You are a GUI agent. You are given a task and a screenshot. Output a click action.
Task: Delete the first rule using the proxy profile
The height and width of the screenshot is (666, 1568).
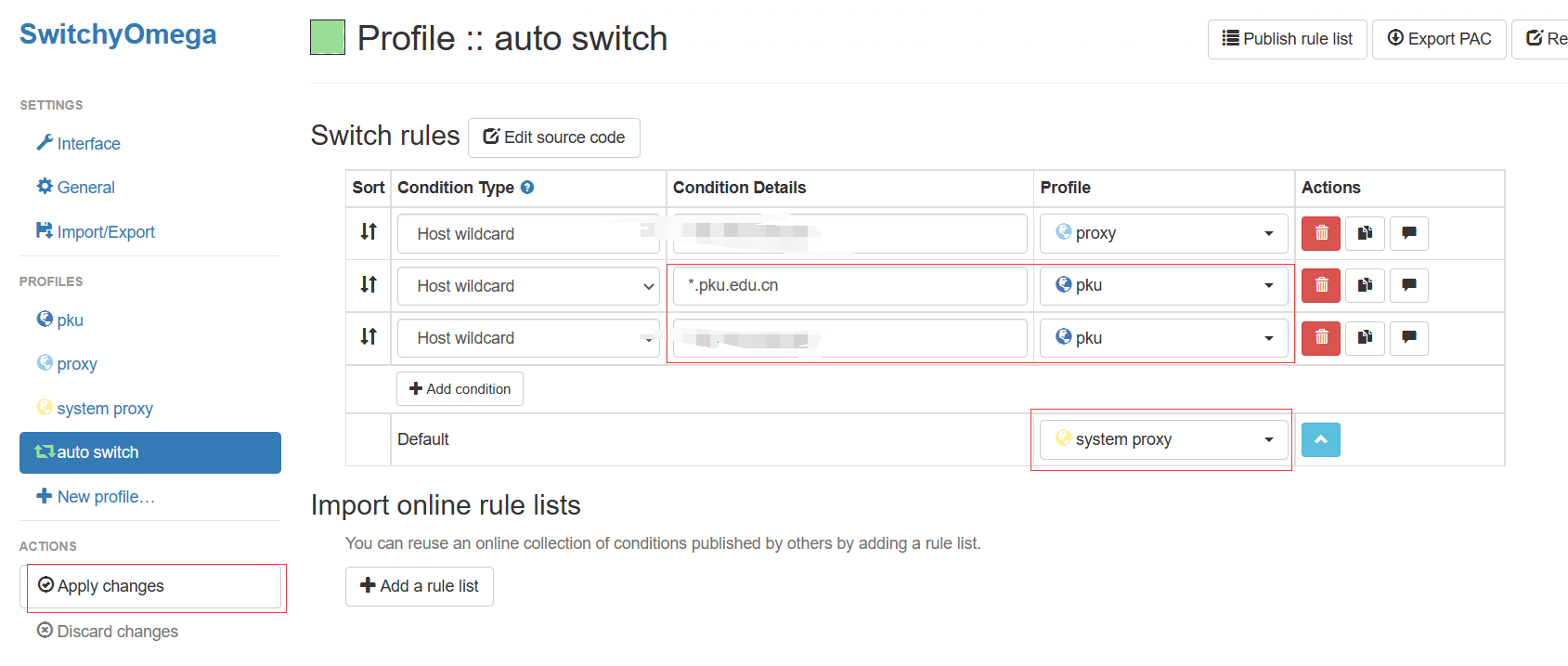(1321, 233)
